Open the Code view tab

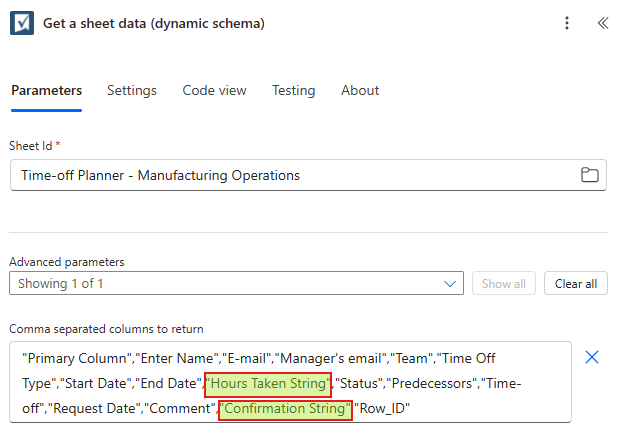(214, 90)
